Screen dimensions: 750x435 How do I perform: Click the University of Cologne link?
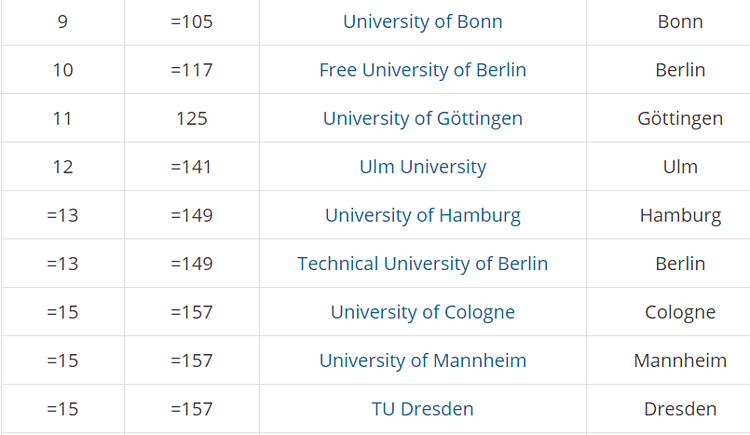tap(422, 312)
